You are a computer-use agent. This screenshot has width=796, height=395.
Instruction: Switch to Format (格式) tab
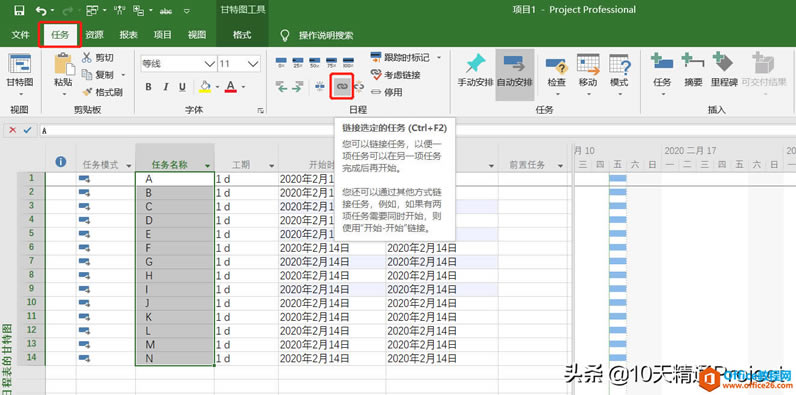pyautogui.click(x=242, y=35)
